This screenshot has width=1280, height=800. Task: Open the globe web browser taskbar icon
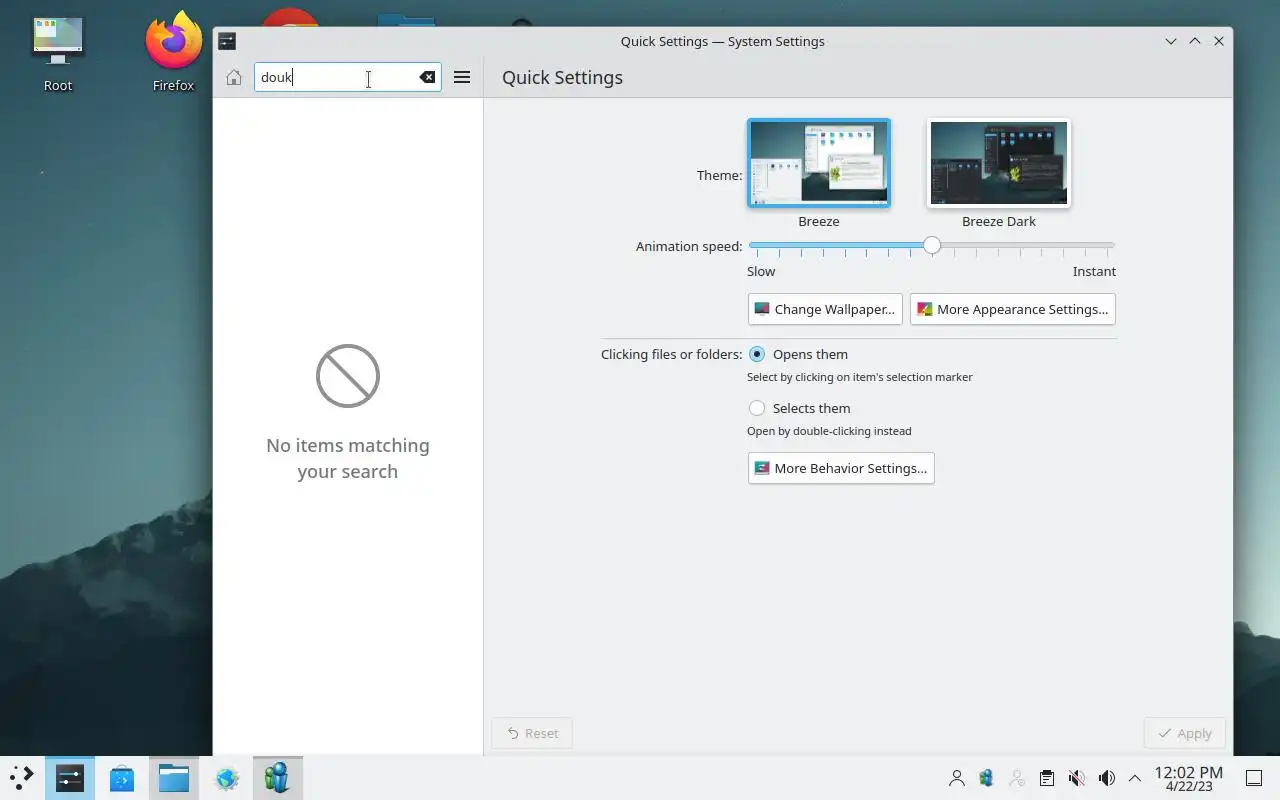(227, 778)
